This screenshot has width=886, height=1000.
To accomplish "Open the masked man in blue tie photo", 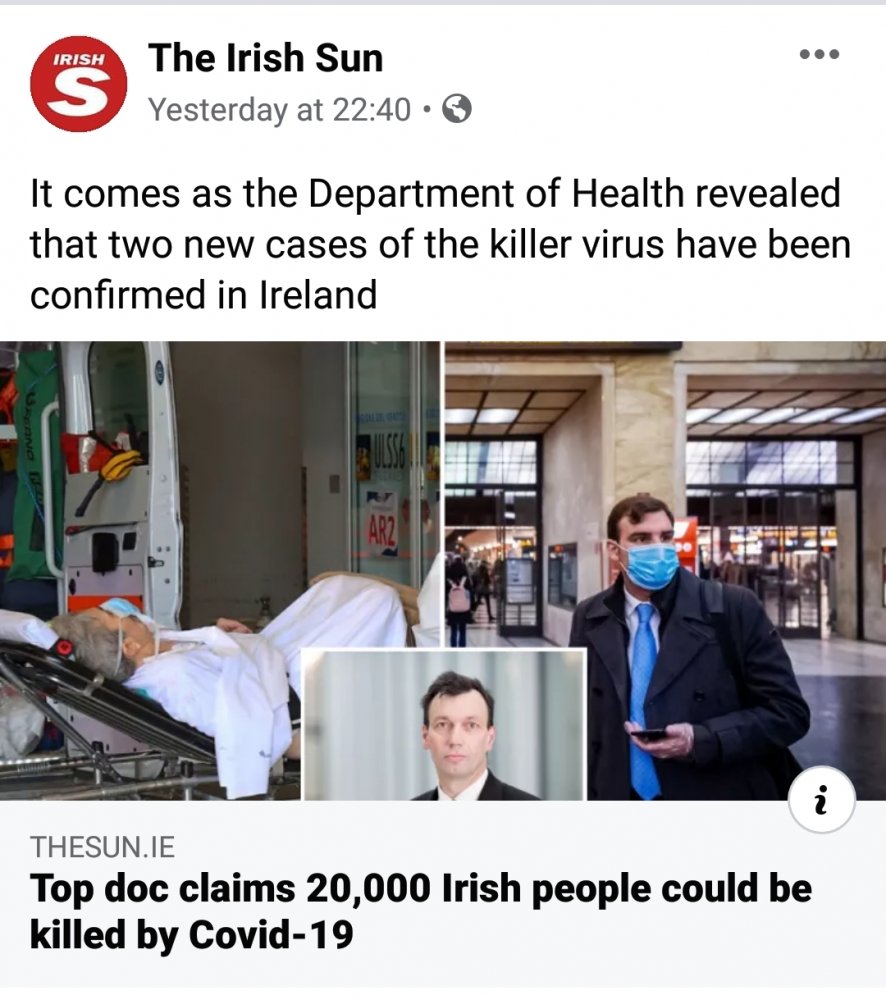I will (665, 570).
